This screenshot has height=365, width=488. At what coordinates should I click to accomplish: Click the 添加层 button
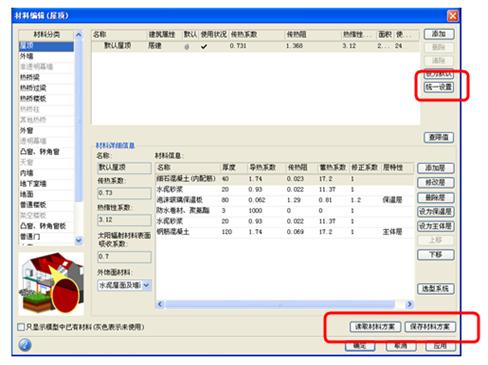tap(435, 168)
